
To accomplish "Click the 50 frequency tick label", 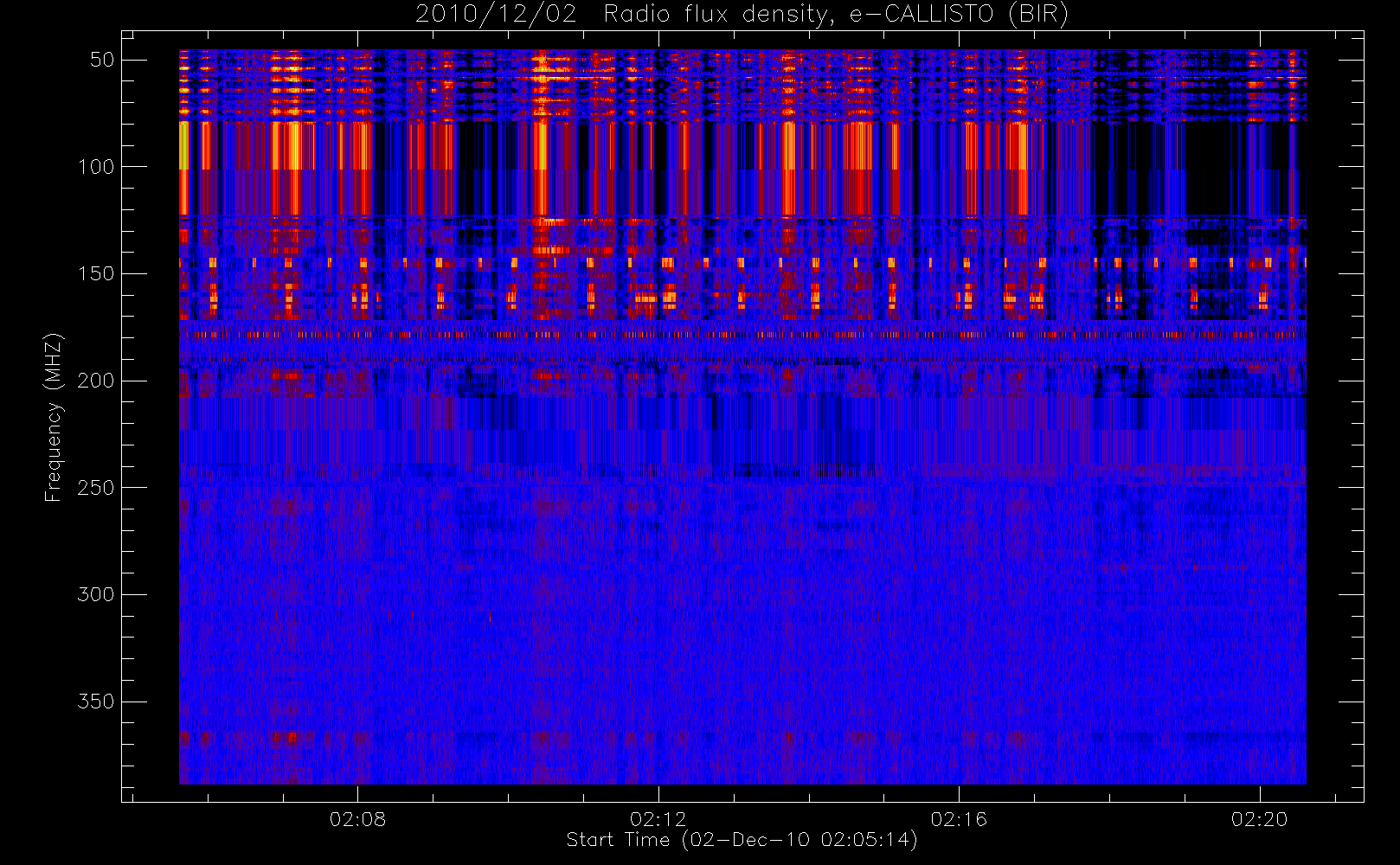I will 102,60.
